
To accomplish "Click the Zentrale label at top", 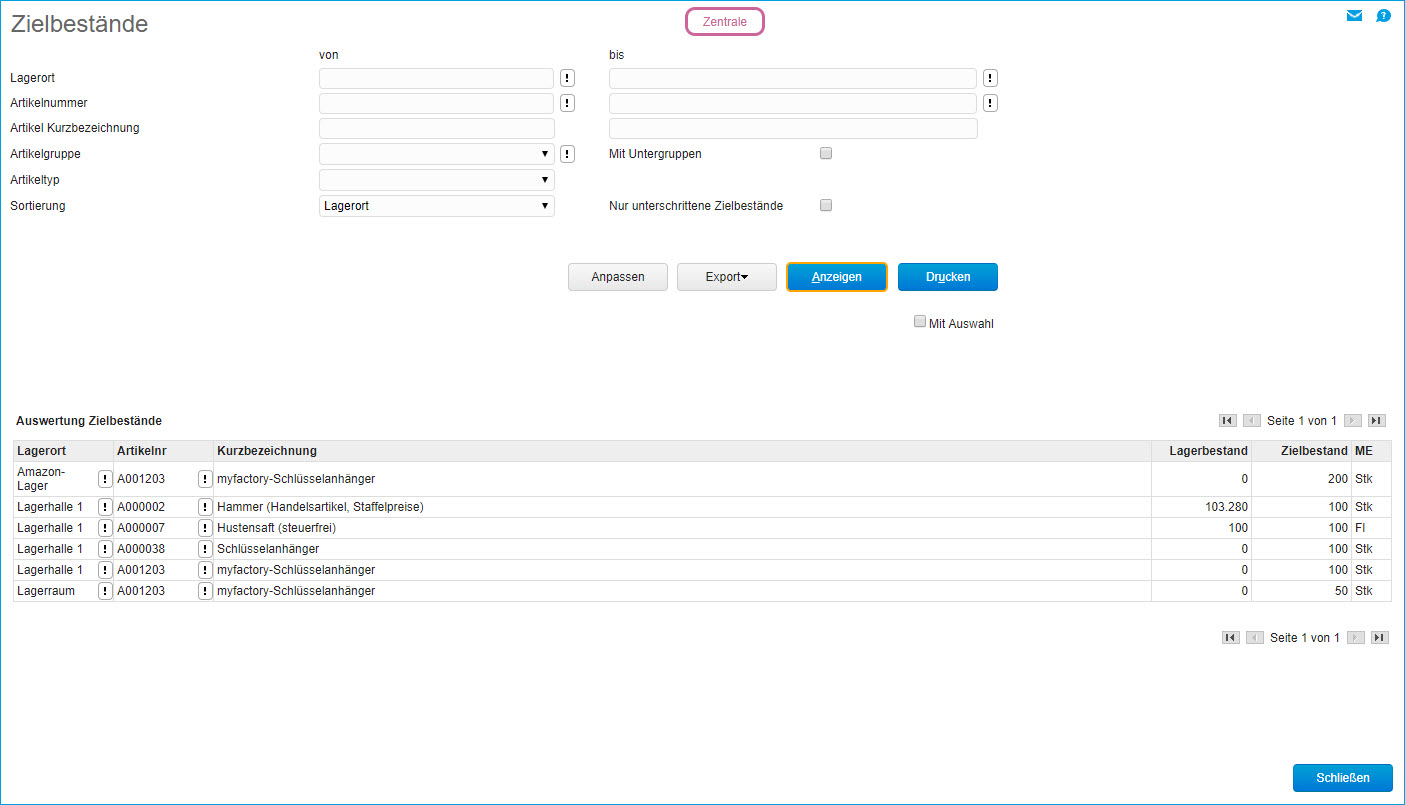I will [725, 22].
